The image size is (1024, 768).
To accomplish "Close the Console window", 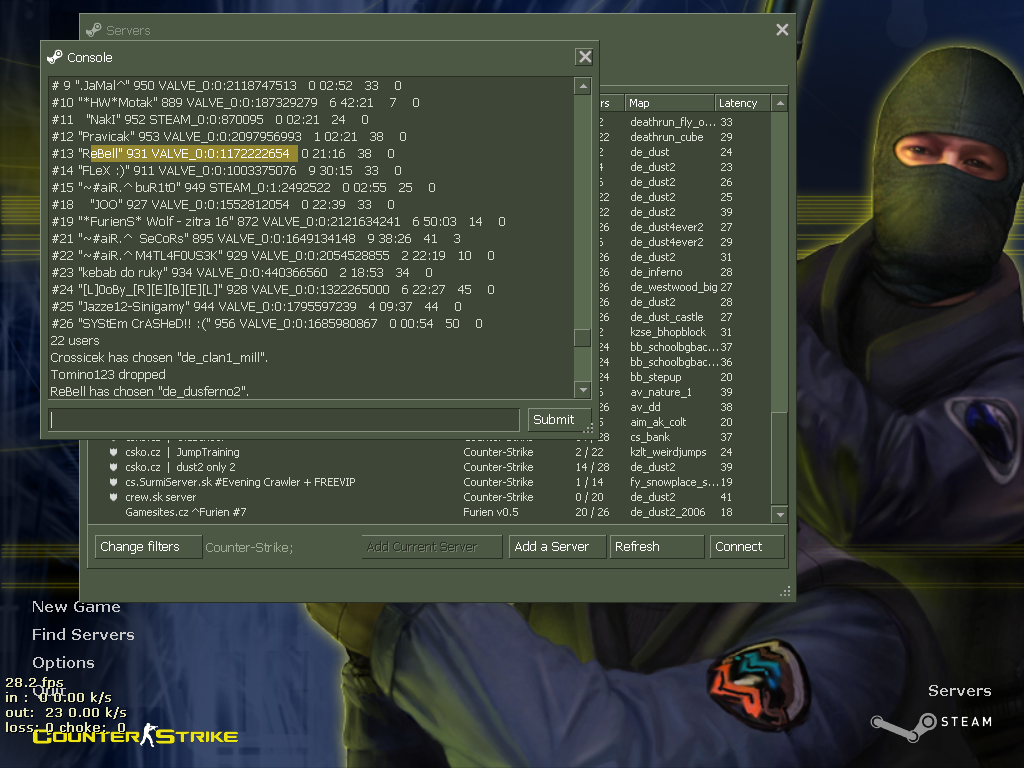I will click(x=584, y=57).
